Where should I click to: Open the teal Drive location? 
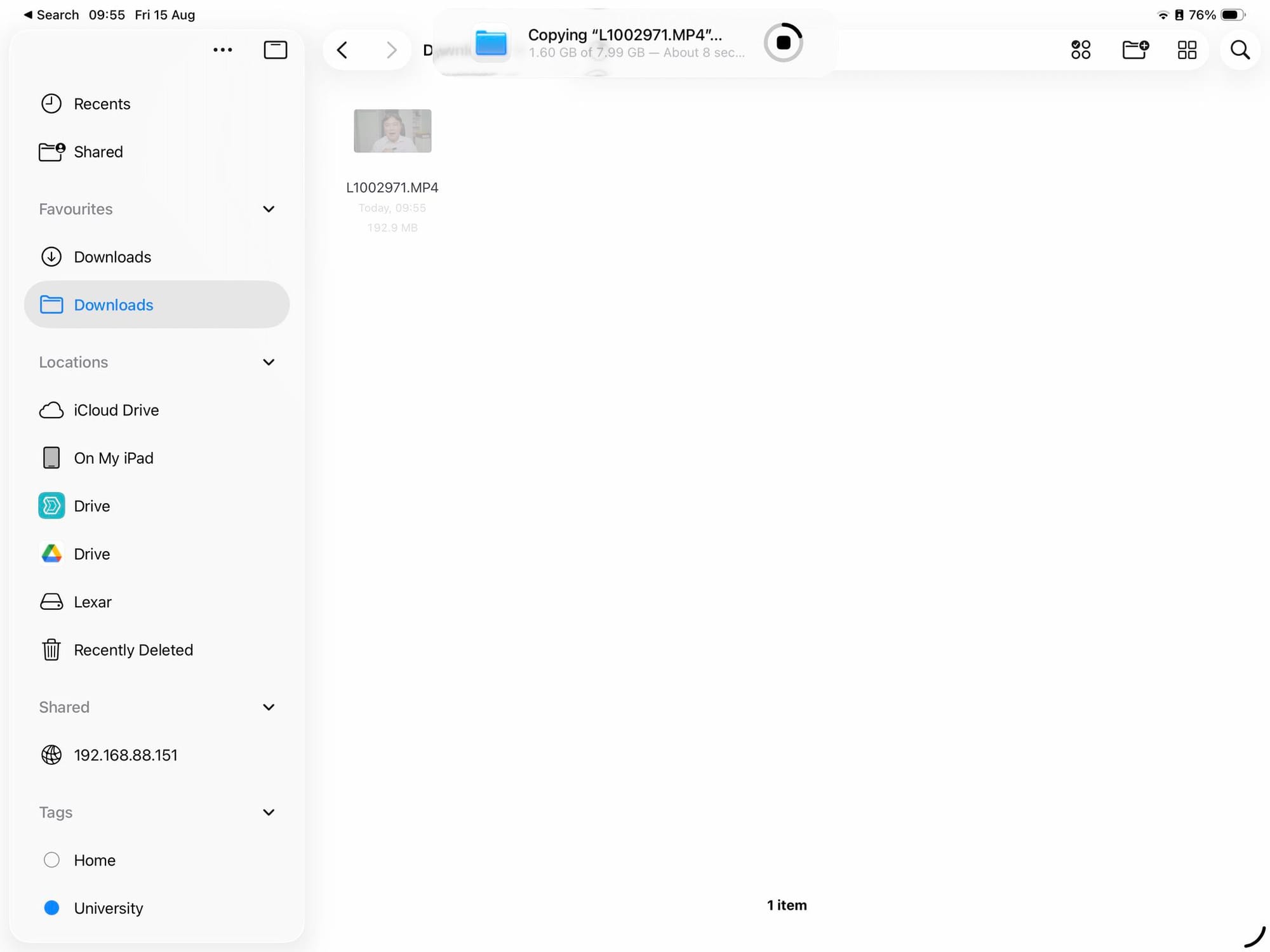click(157, 506)
